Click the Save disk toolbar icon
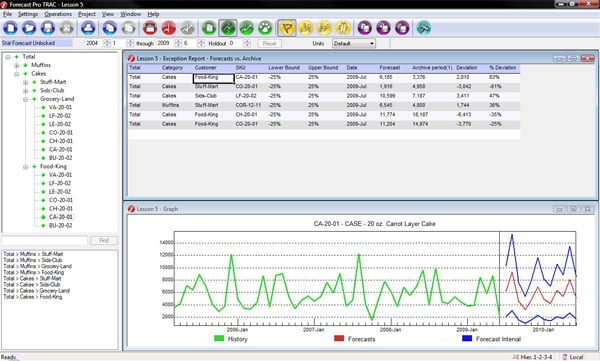 coord(48,28)
